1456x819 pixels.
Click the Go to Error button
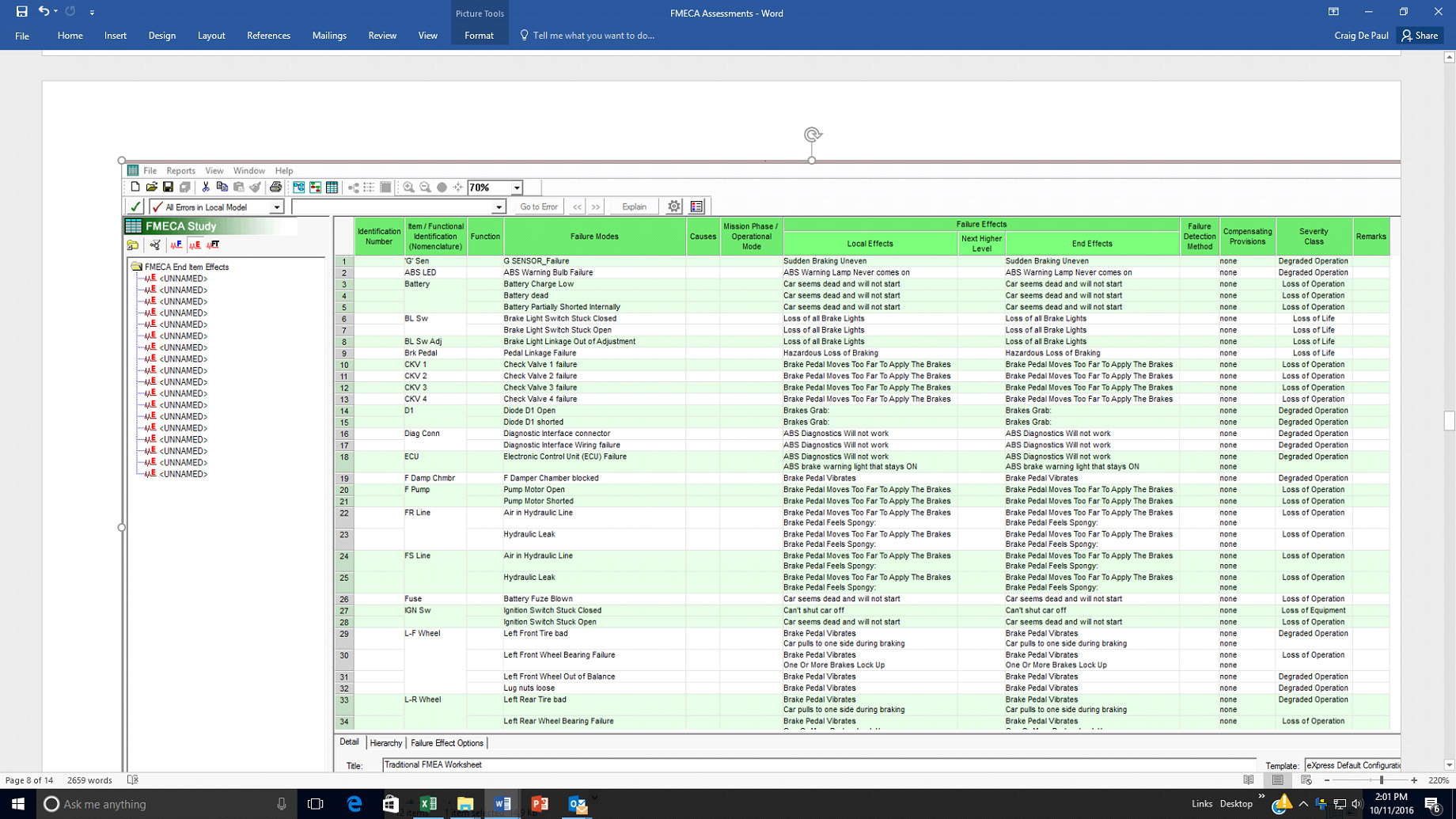(x=538, y=207)
